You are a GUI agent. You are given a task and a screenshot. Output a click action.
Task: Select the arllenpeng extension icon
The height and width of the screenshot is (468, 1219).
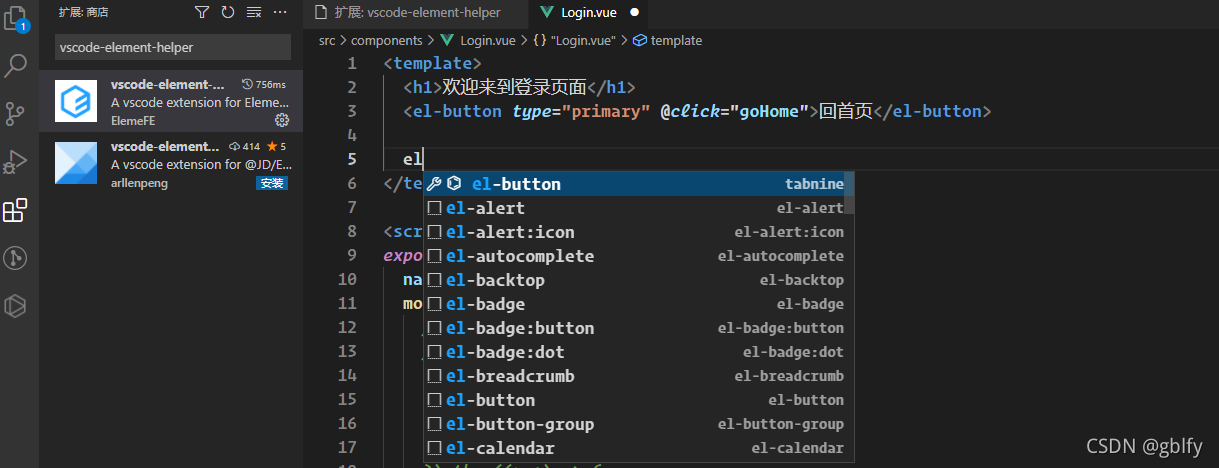pos(76,163)
